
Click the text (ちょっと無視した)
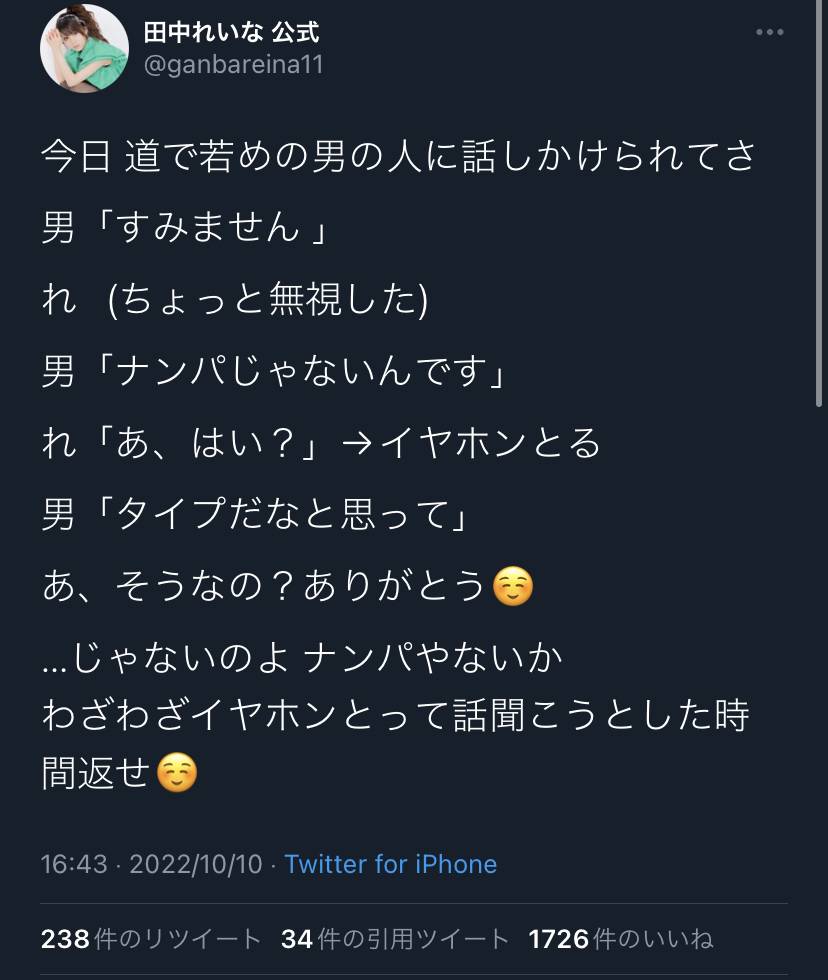point(267,301)
